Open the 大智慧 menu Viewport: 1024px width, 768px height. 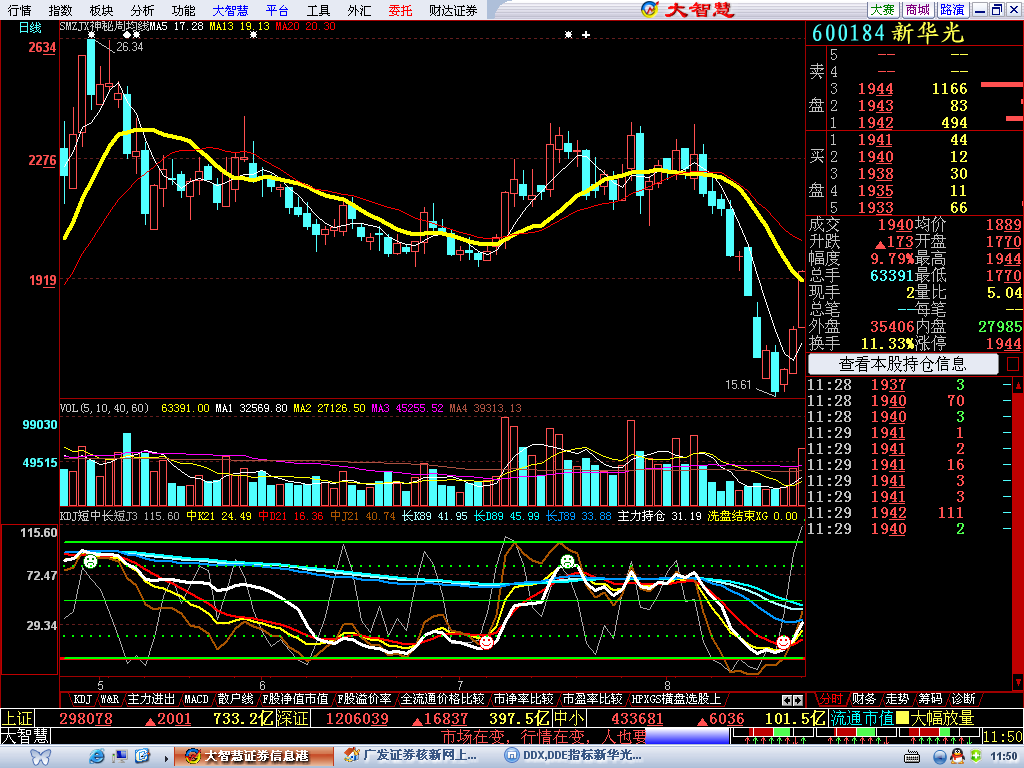(231, 10)
